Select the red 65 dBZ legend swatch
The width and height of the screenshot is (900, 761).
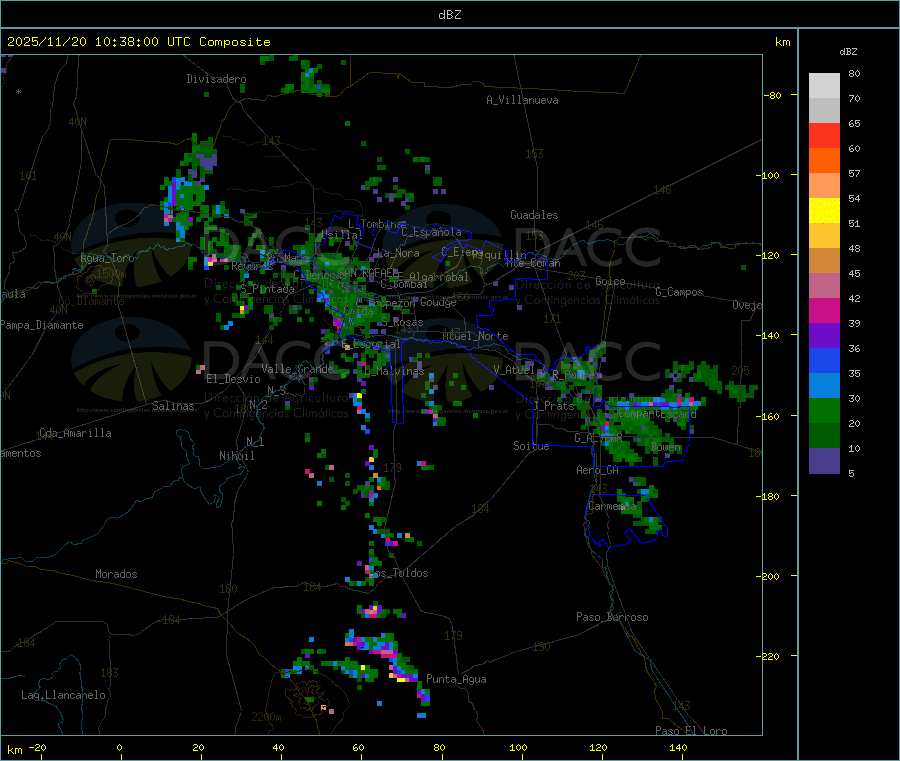pyautogui.click(x=824, y=135)
